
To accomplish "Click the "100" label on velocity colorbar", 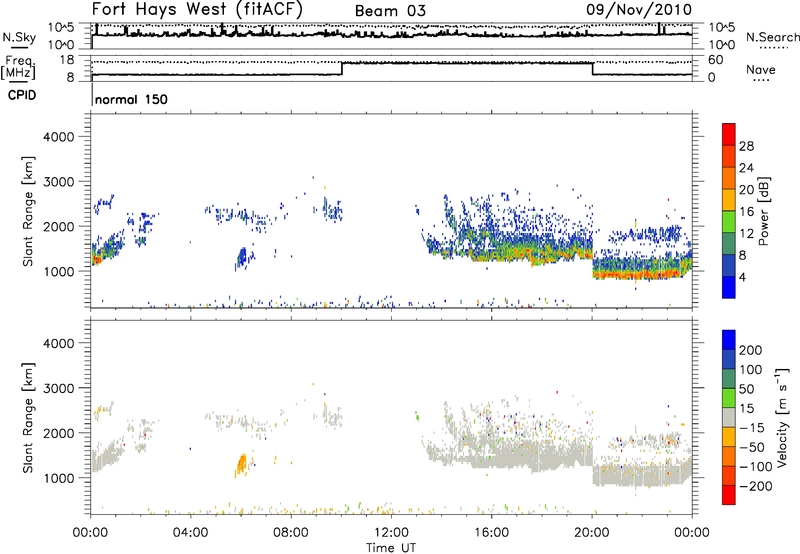I will [751, 370].
